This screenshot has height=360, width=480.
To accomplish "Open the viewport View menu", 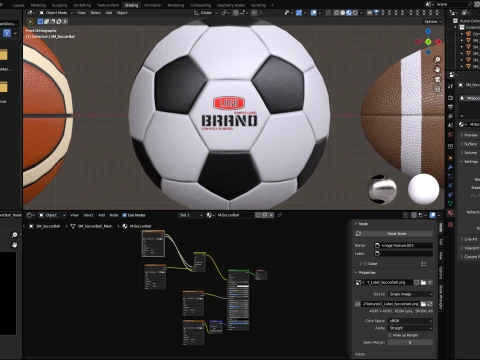I will point(81,13).
